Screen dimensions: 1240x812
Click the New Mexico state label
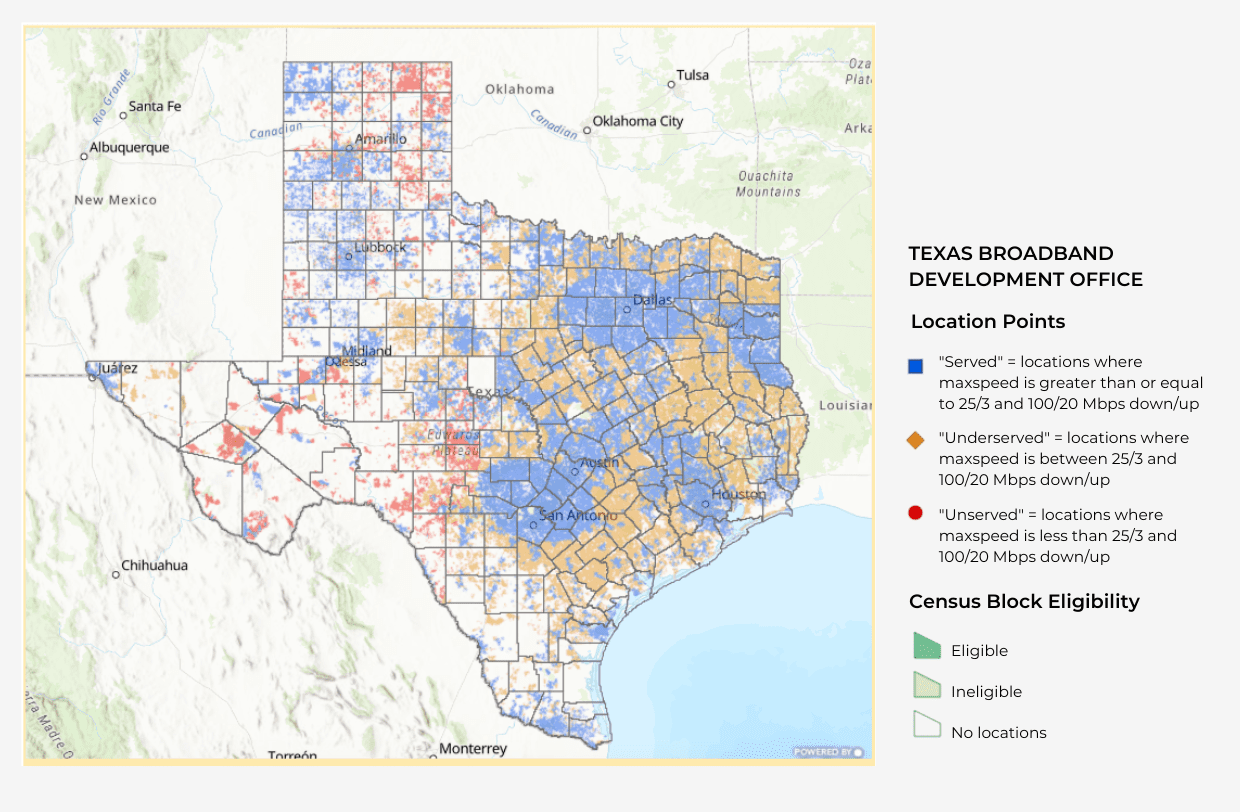pyautogui.click(x=116, y=200)
